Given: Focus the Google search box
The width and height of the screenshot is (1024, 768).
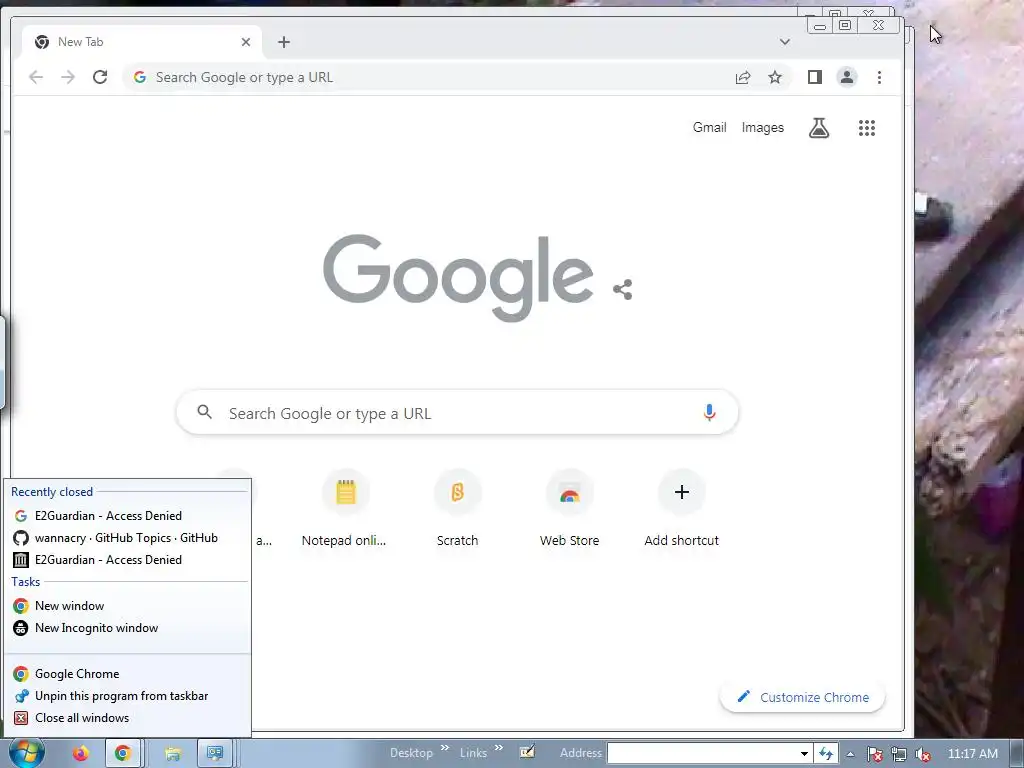Looking at the screenshot, I should (457, 413).
